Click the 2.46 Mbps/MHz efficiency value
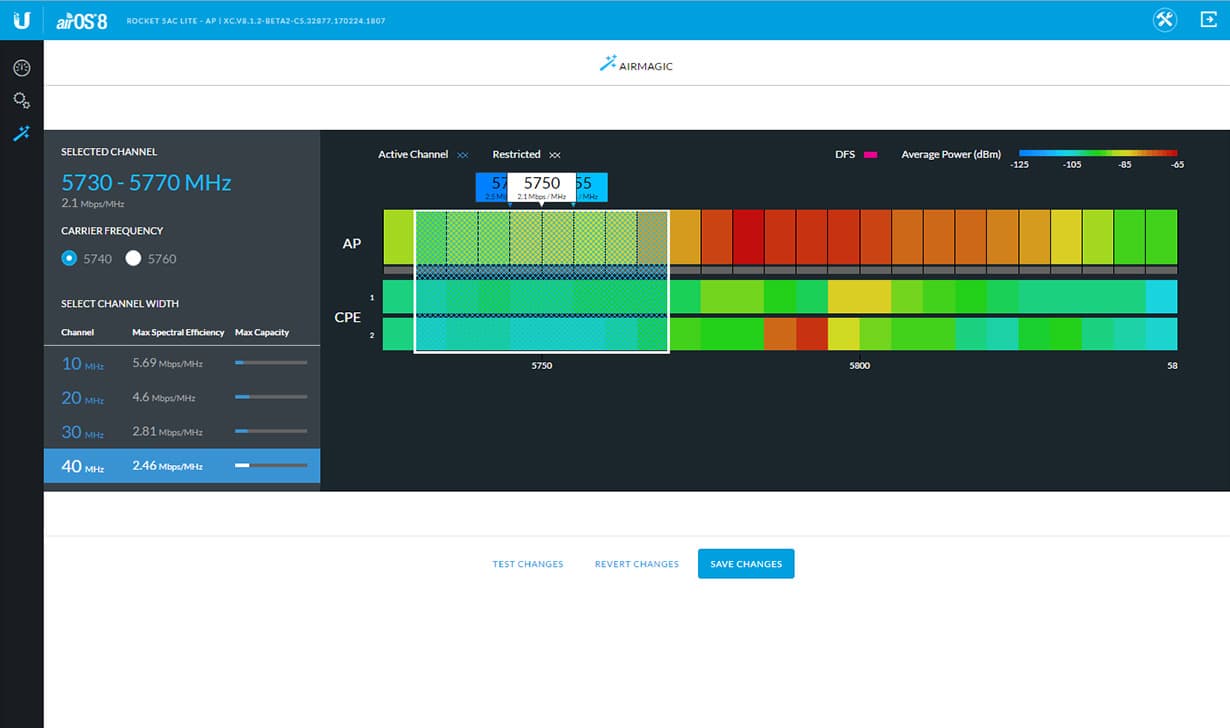This screenshot has width=1230, height=728. (x=168, y=466)
